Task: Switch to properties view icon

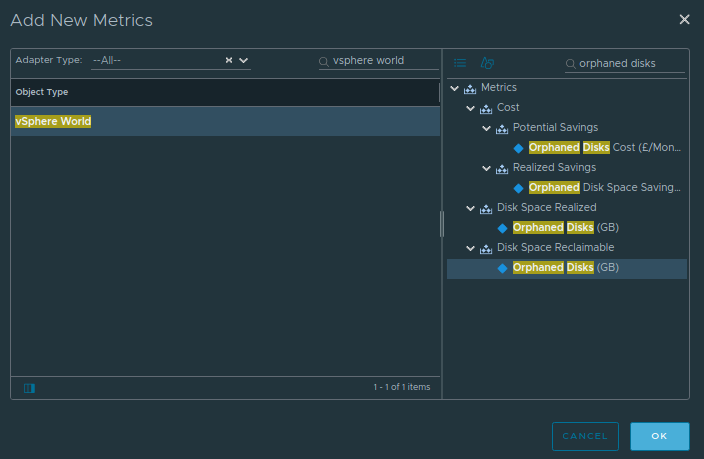Action: pyautogui.click(x=487, y=63)
